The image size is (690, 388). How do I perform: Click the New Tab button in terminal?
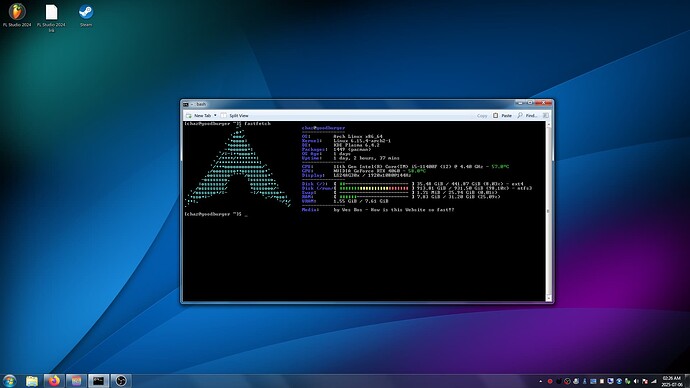click(199, 115)
